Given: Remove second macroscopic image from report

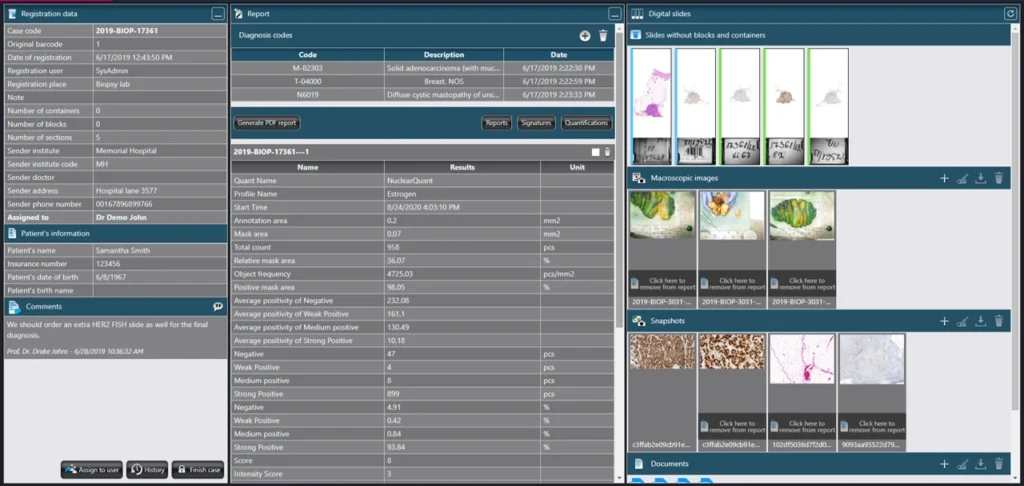Looking at the screenshot, I should (x=731, y=284).
